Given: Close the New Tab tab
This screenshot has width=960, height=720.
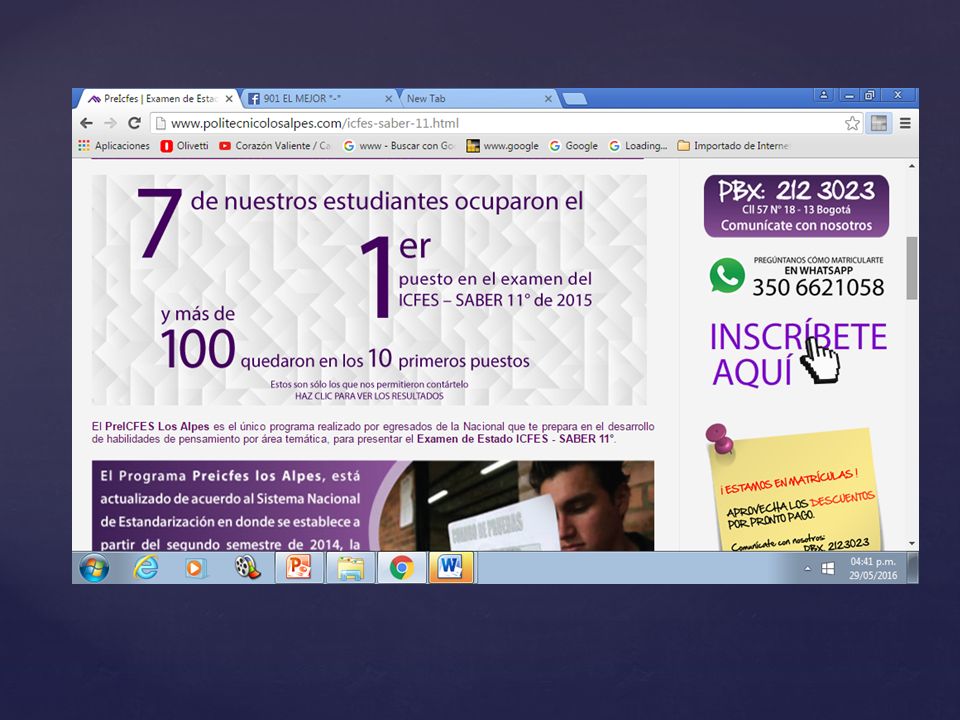Looking at the screenshot, I should pos(548,99).
